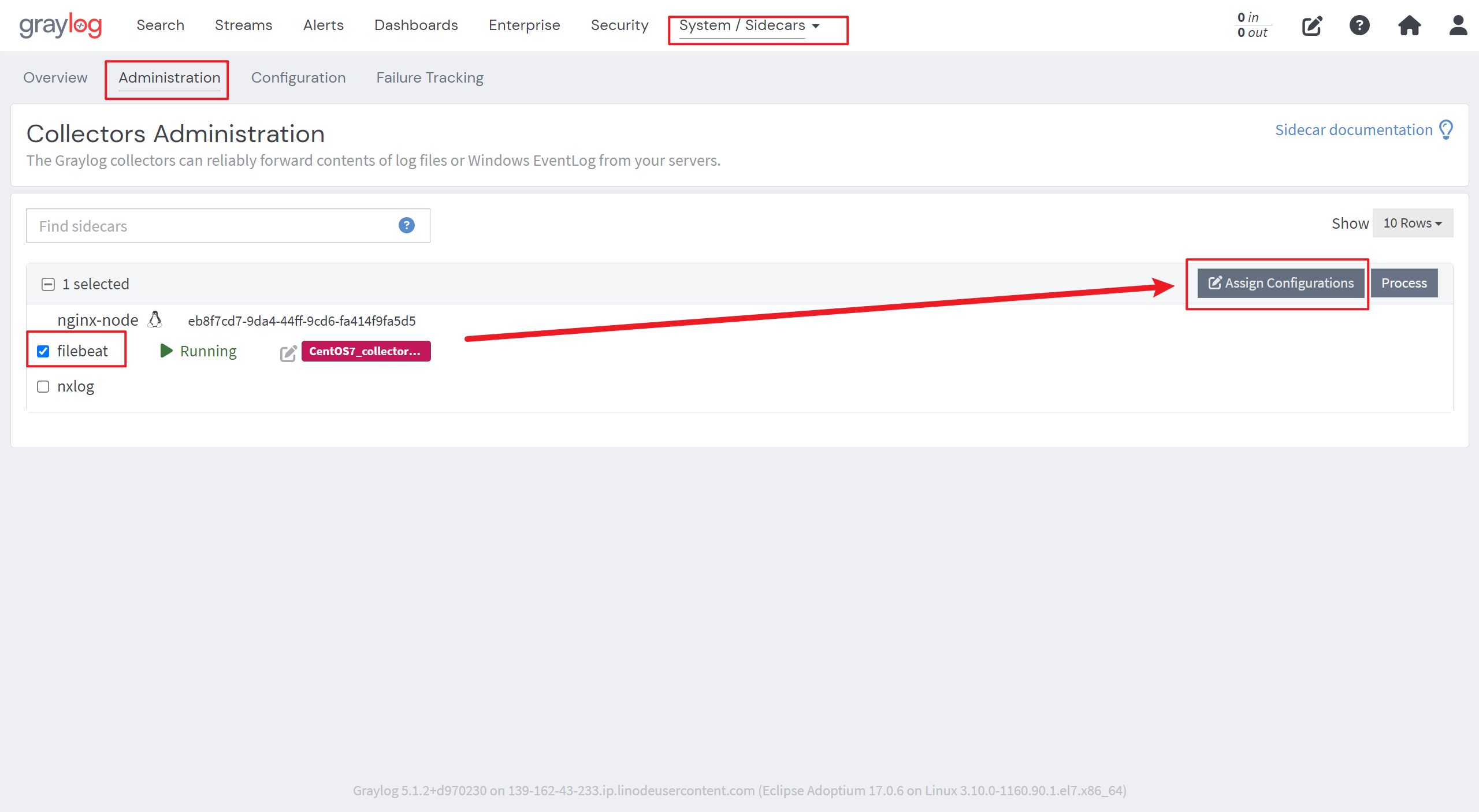This screenshot has height=812, width=1479.
Task: Click the Collectors Administration heading
Action: (x=176, y=133)
